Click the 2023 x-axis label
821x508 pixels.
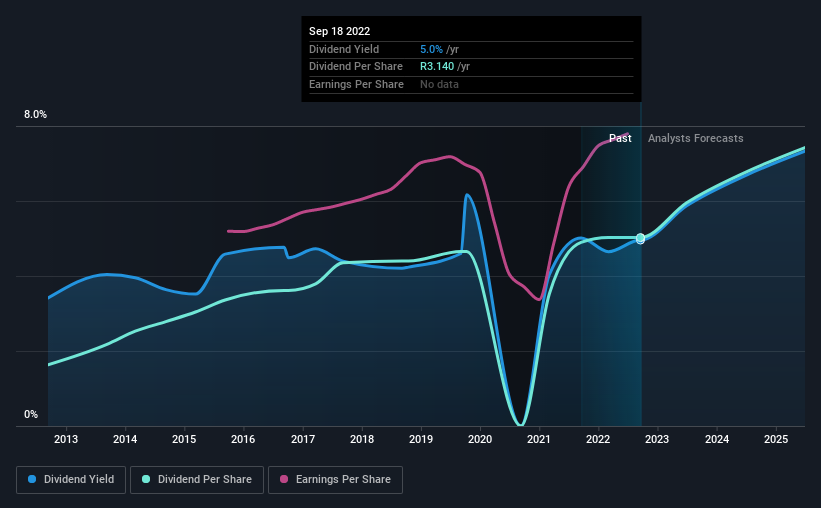pos(657,439)
